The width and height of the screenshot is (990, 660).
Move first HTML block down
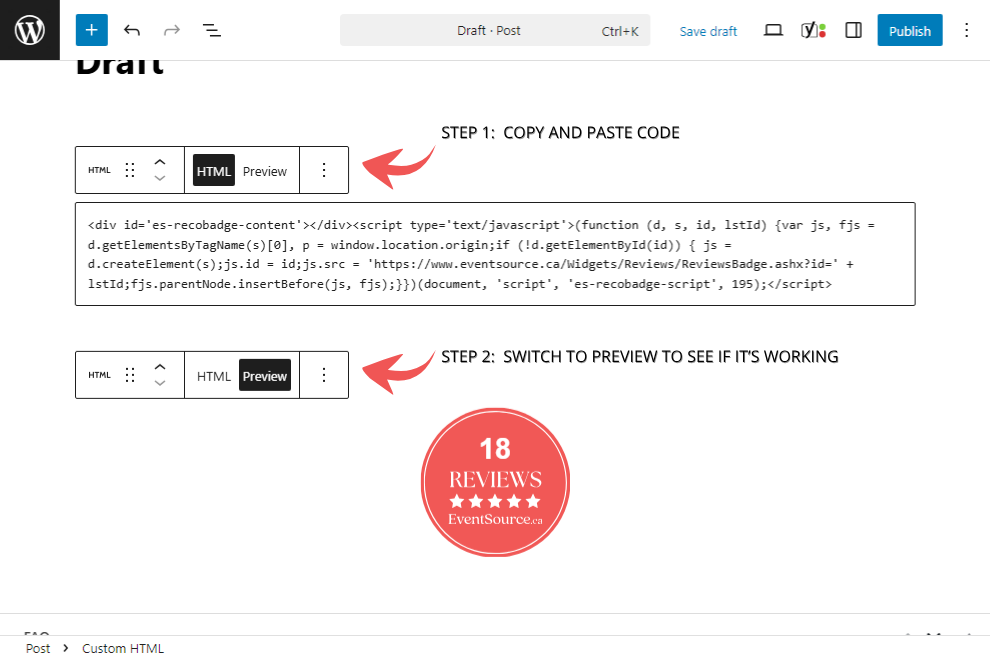pyautogui.click(x=160, y=178)
